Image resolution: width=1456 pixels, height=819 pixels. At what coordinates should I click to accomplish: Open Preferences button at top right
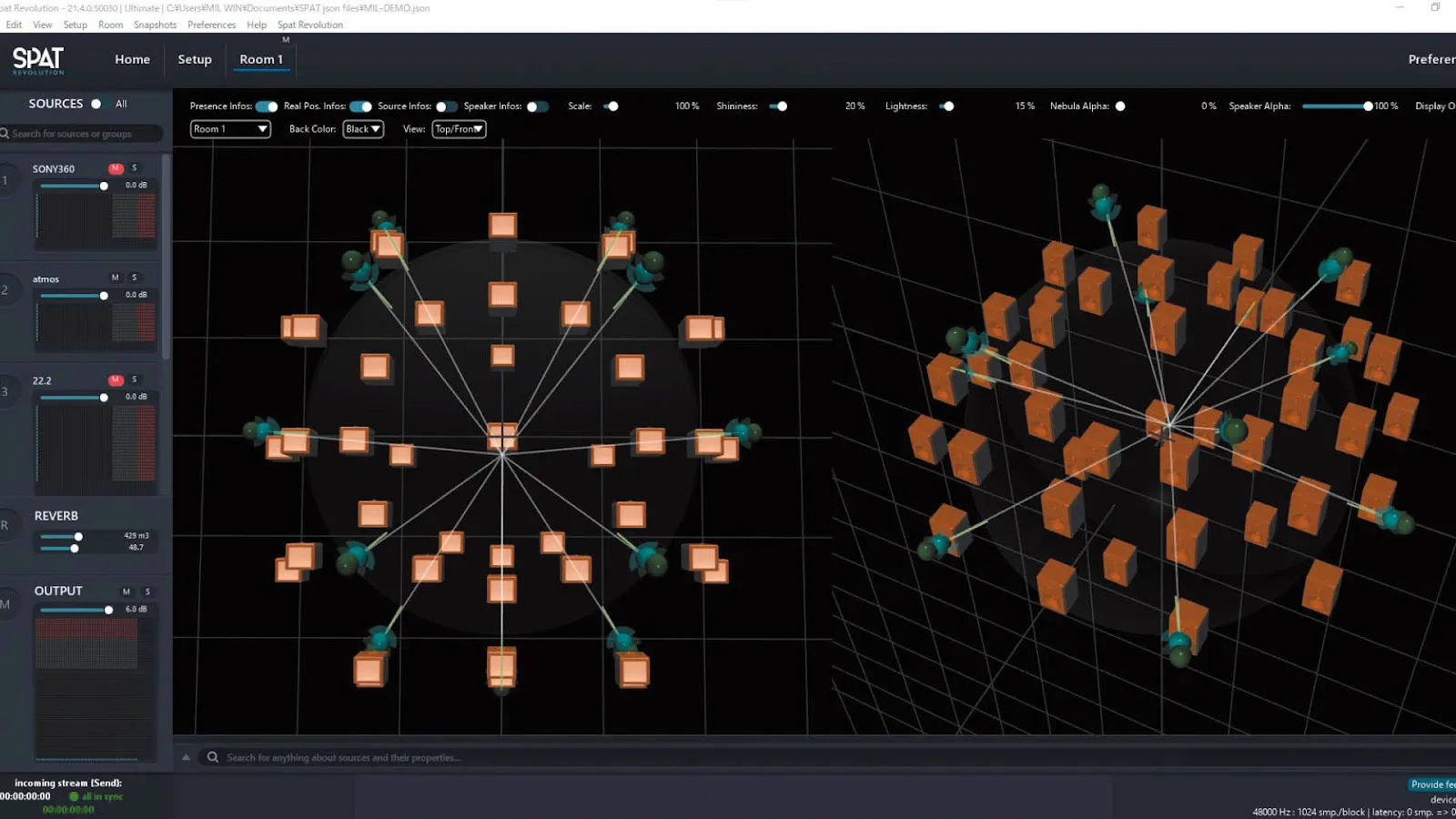[x=1431, y=59]
